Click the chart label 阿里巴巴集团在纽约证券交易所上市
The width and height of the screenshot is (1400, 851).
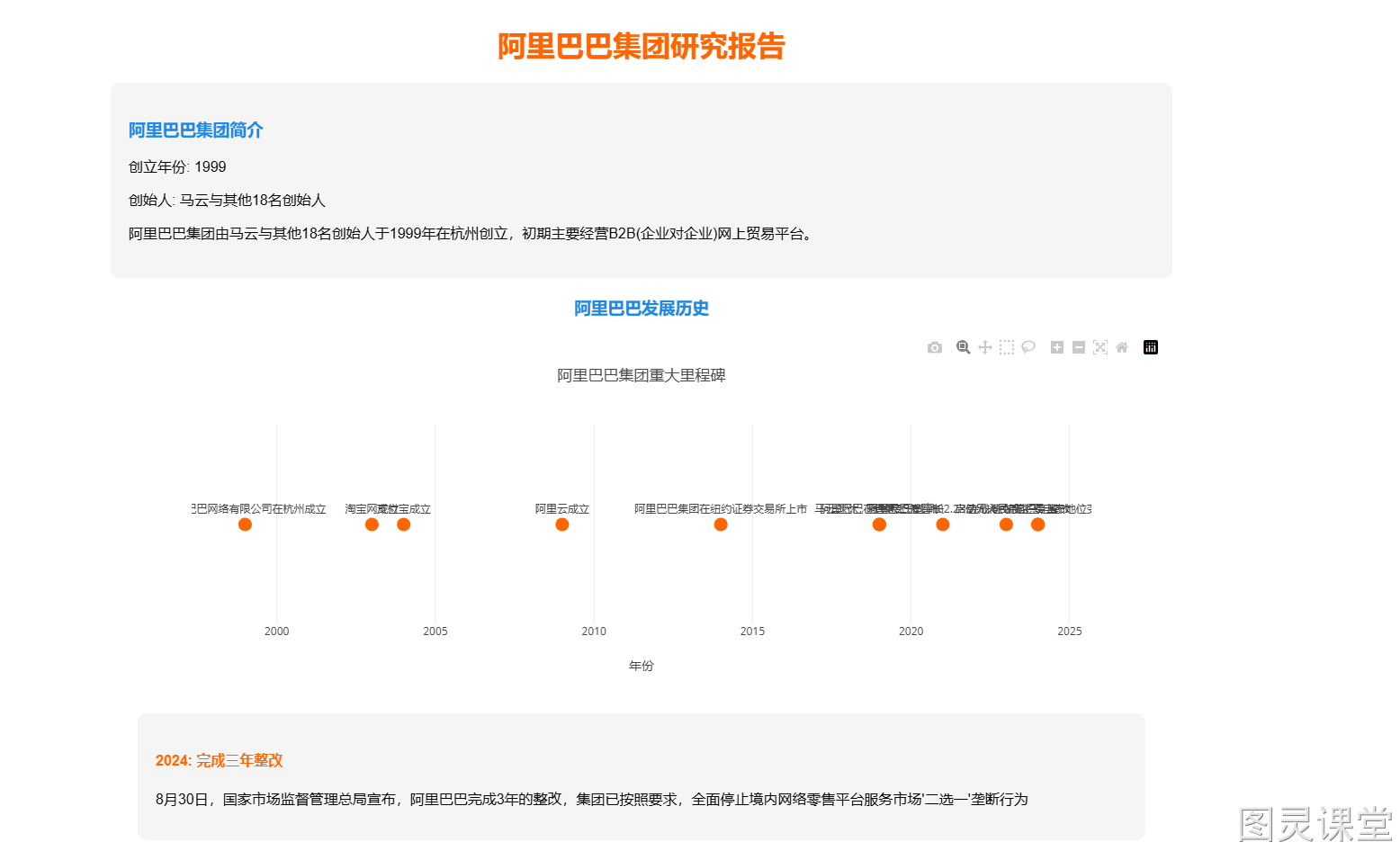coord(721,509)
